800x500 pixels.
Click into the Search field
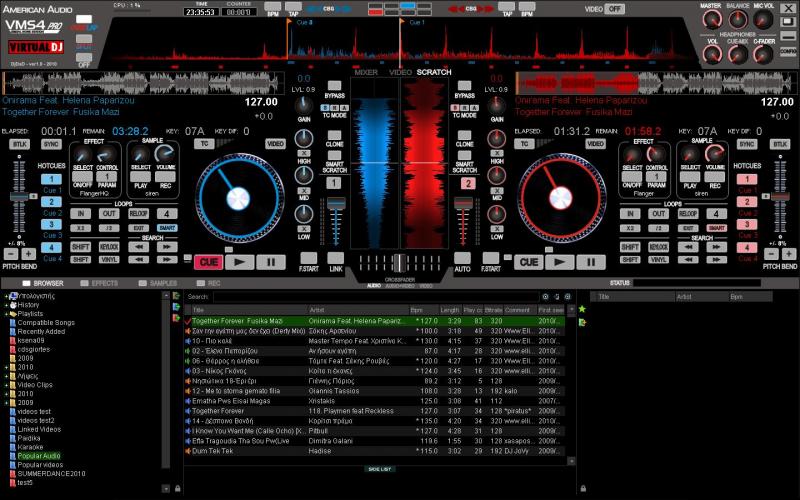coord(376,297)
